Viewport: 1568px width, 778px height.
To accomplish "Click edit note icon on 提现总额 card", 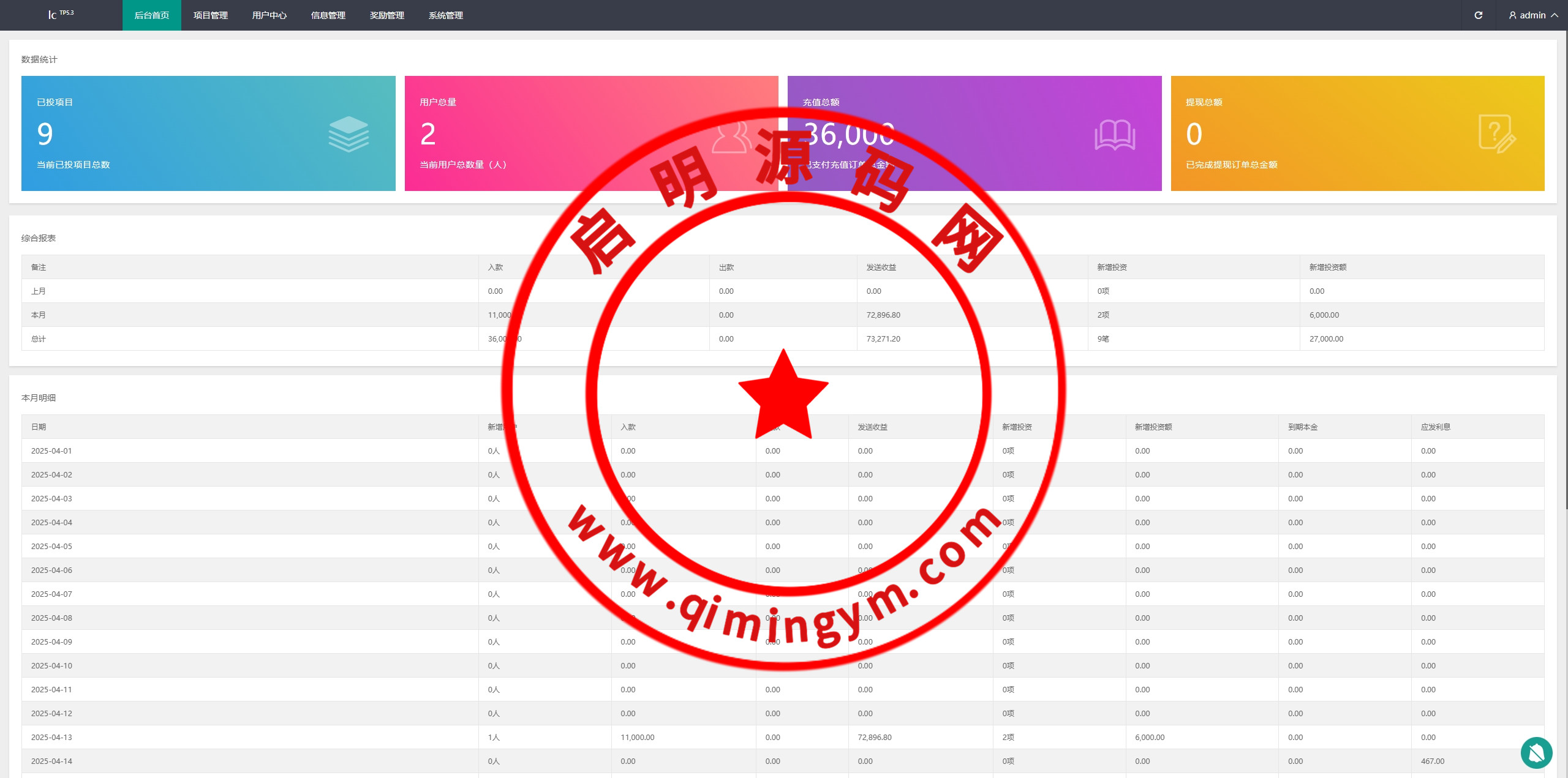I will click(1496, 134).
